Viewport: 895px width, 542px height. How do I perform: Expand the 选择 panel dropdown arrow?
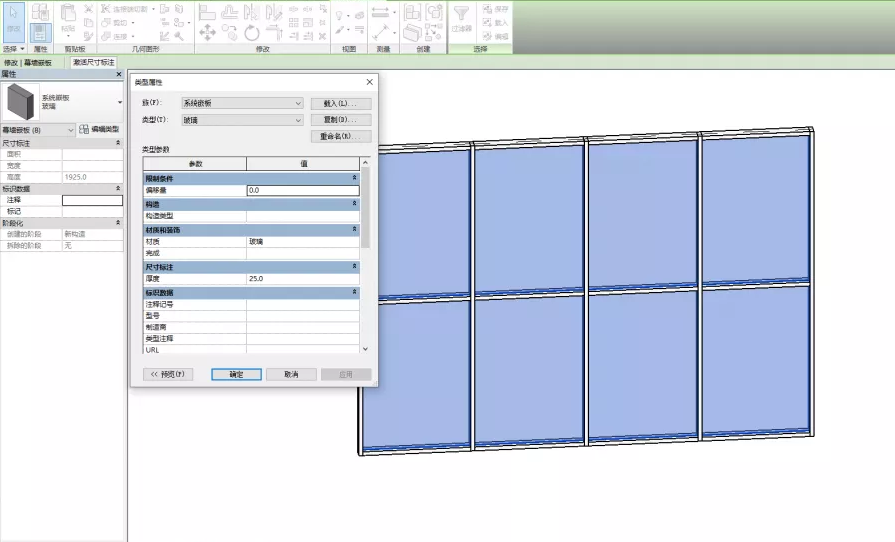22,49
